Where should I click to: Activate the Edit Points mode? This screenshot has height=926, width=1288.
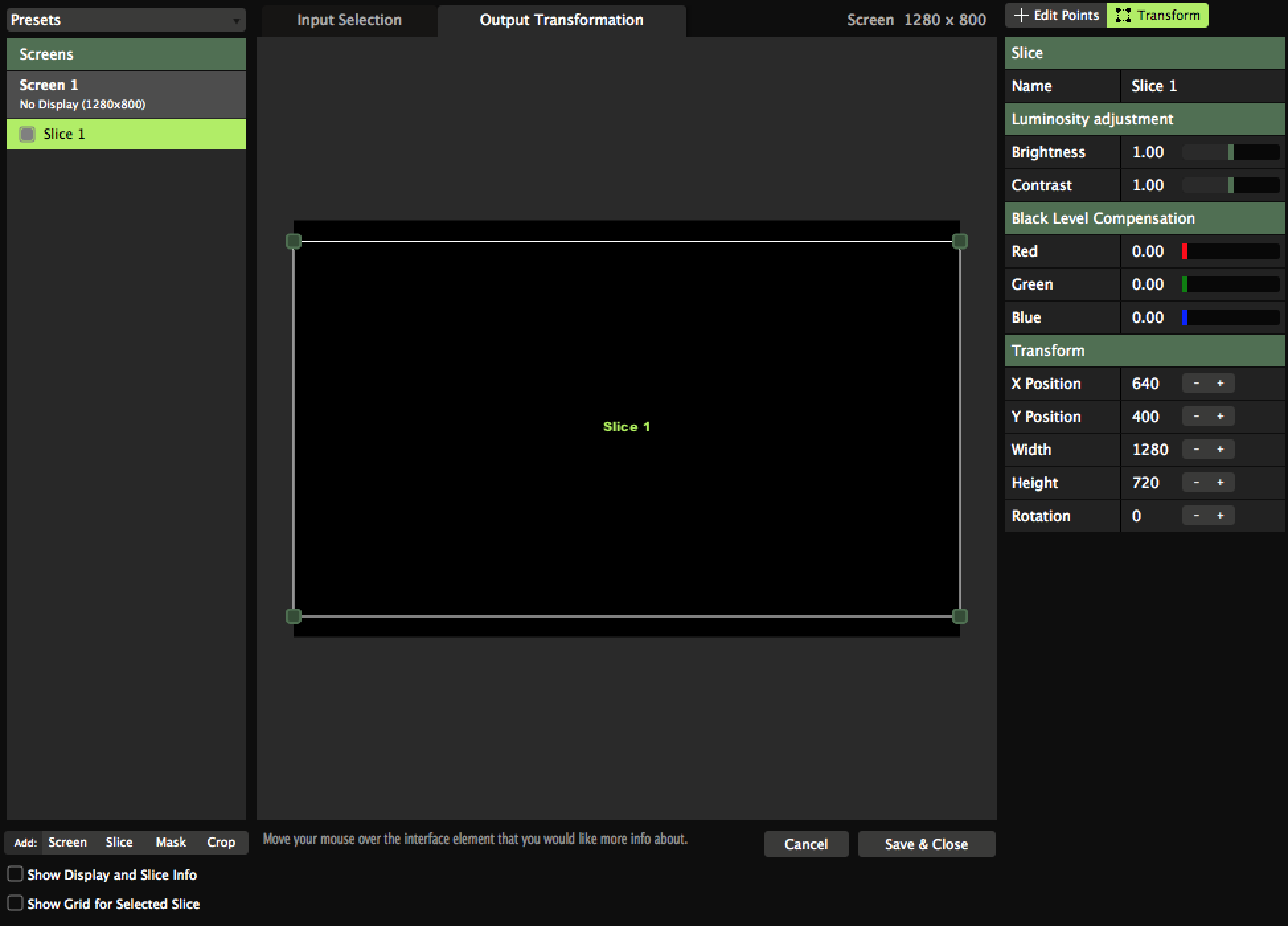pos(1057,15)
